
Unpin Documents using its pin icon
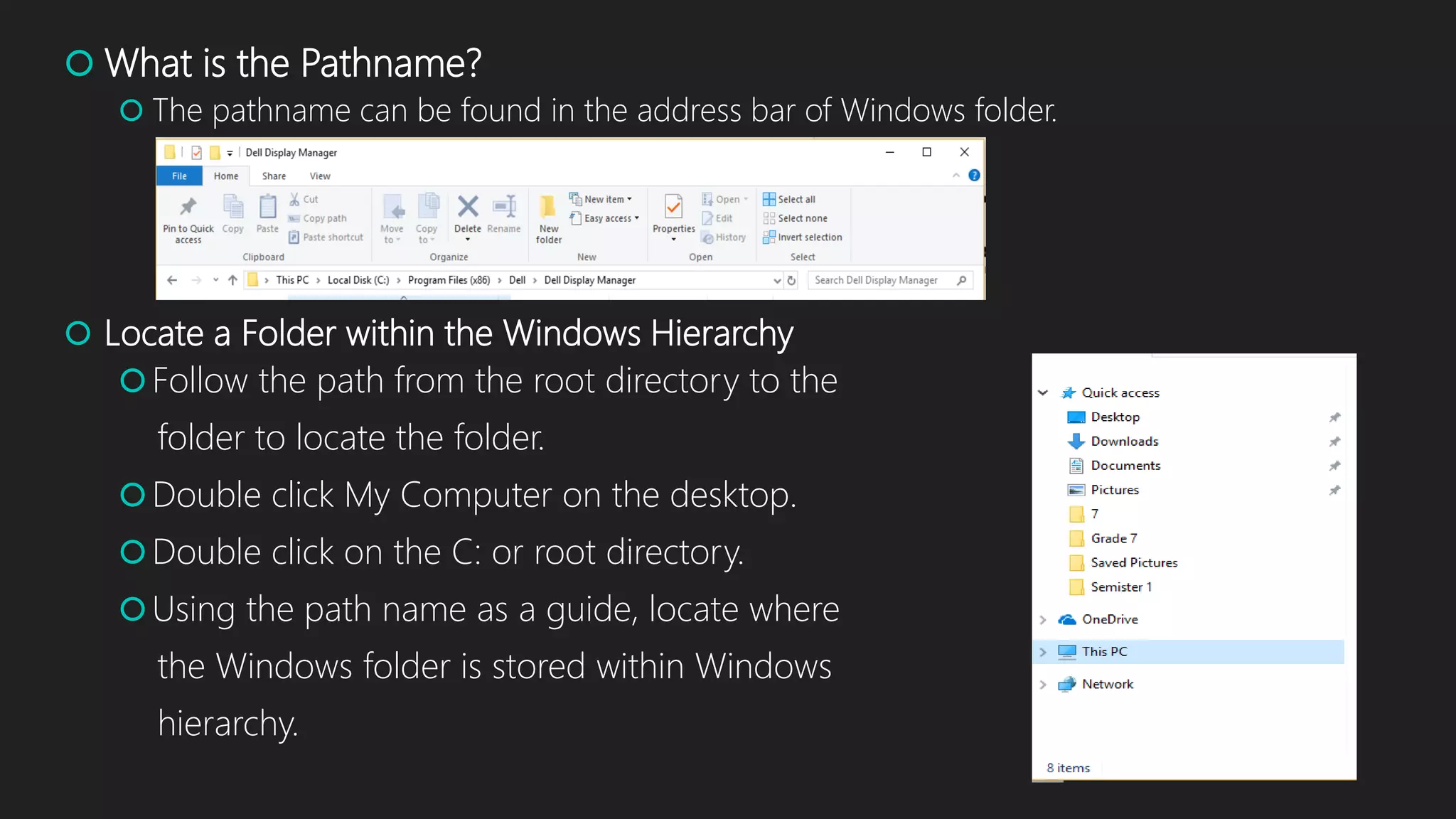coord(1334,466)
